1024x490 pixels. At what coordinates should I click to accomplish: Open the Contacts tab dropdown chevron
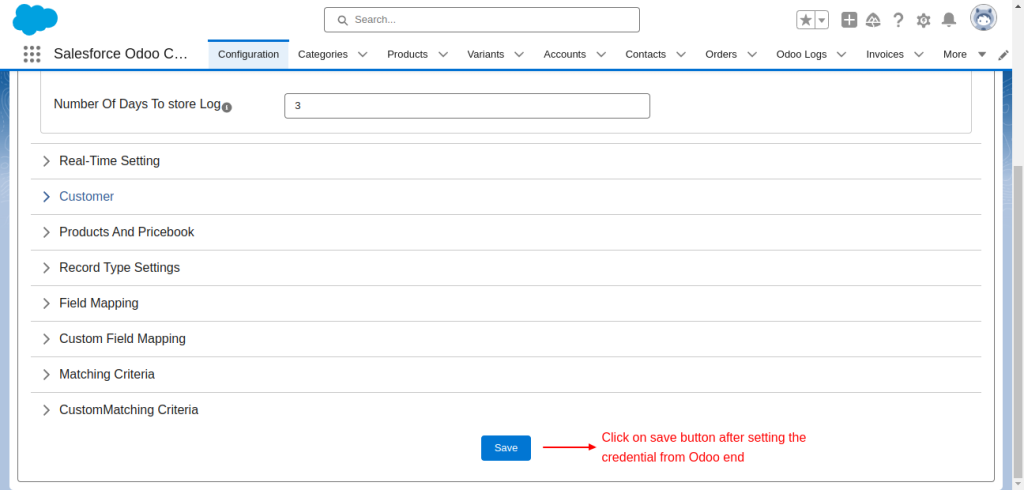681,54
